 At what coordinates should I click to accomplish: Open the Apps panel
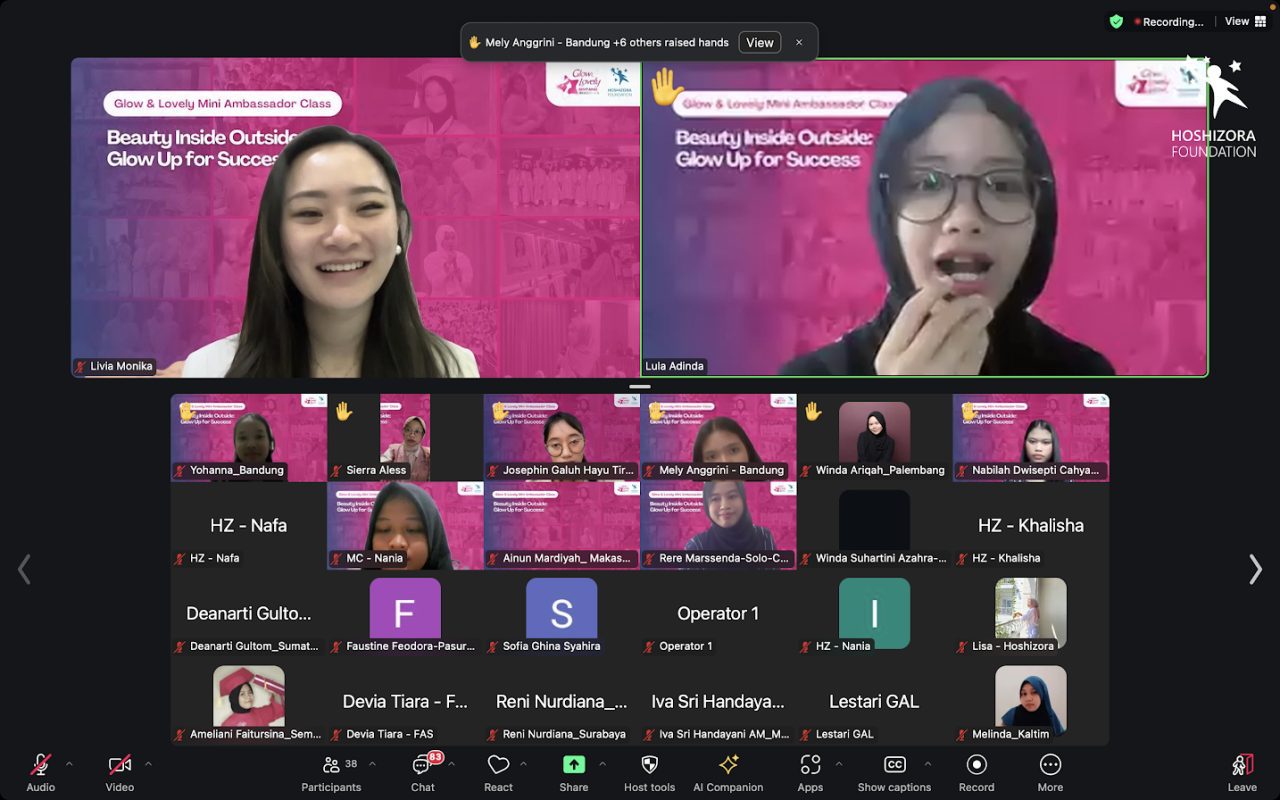pyautogui.click(x=810, y=773)
